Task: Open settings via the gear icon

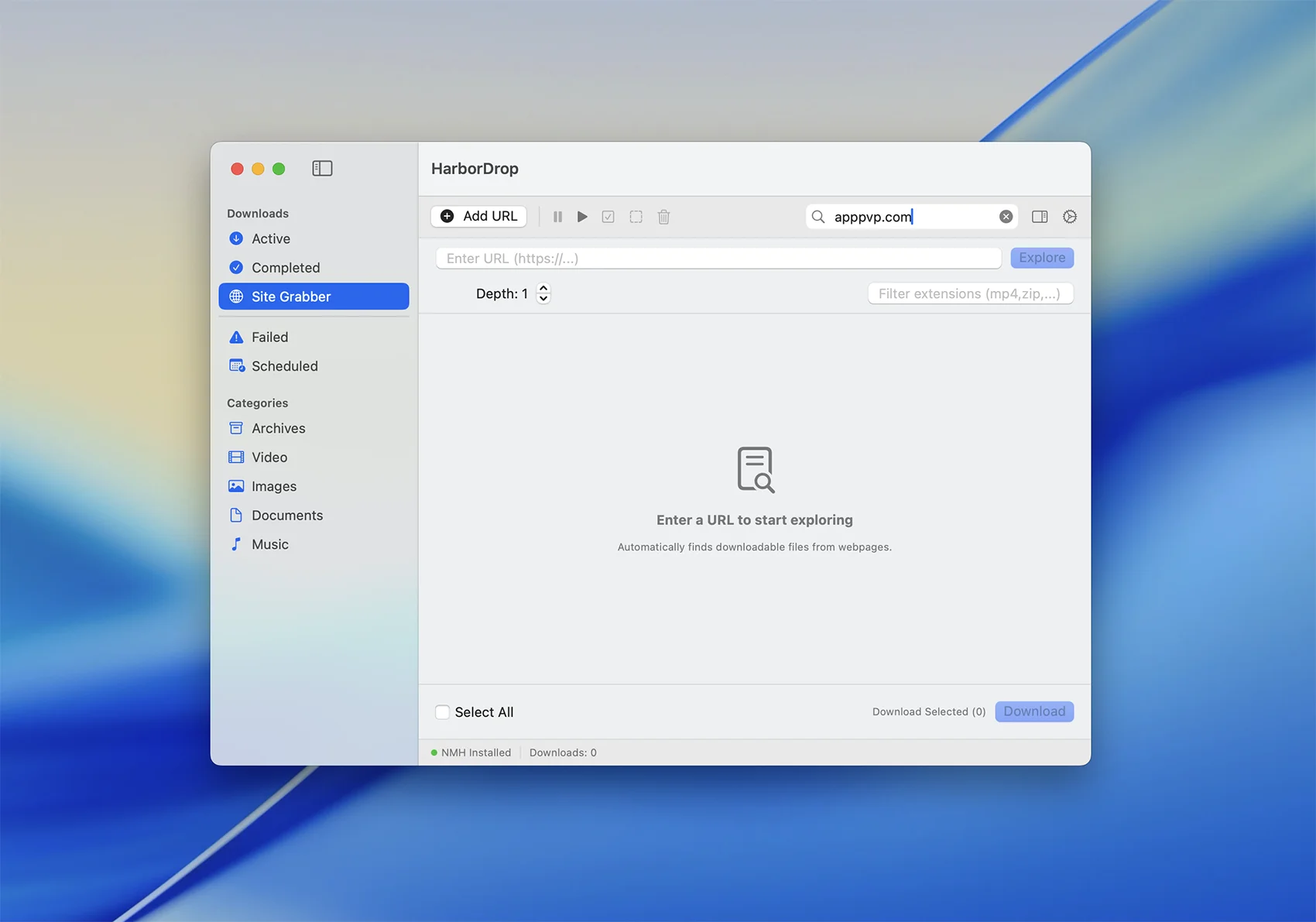Action: (1069, 217)
